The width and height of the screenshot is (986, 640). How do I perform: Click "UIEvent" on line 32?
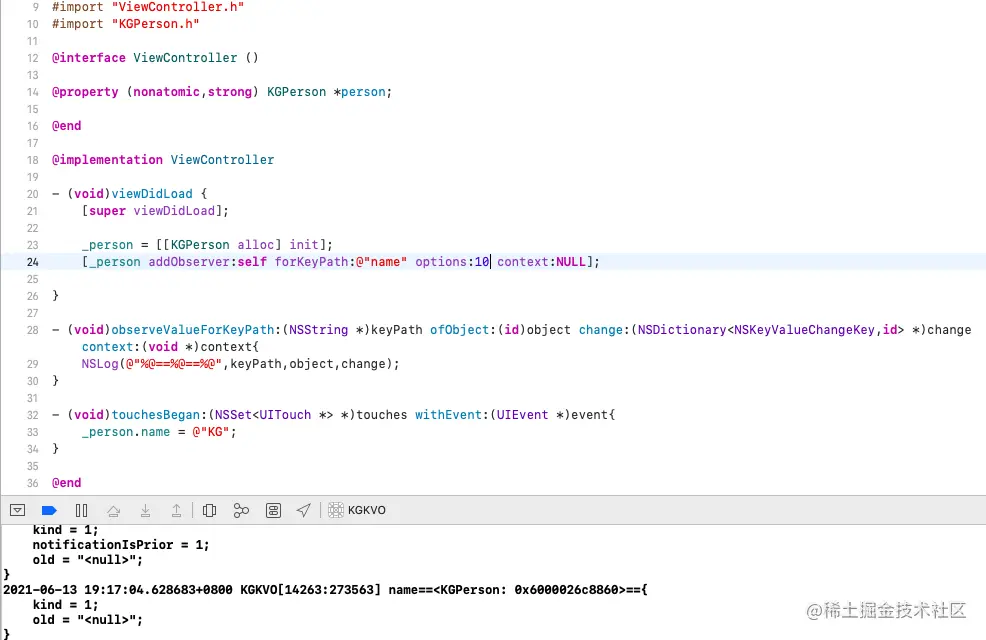point(522,414)
